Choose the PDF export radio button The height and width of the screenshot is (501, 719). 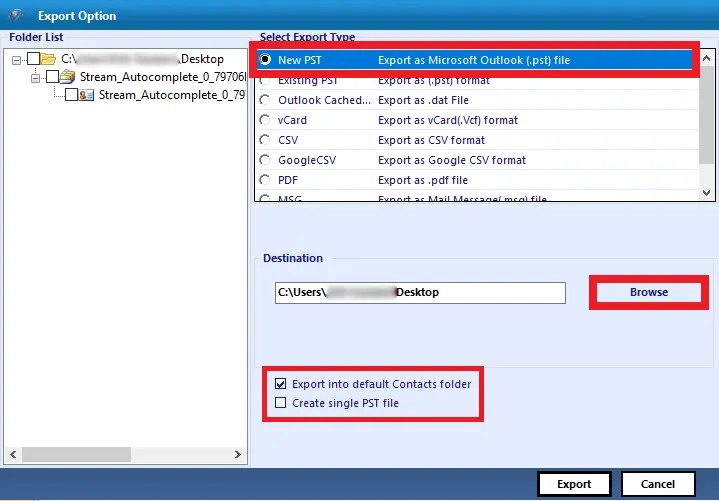265,180
